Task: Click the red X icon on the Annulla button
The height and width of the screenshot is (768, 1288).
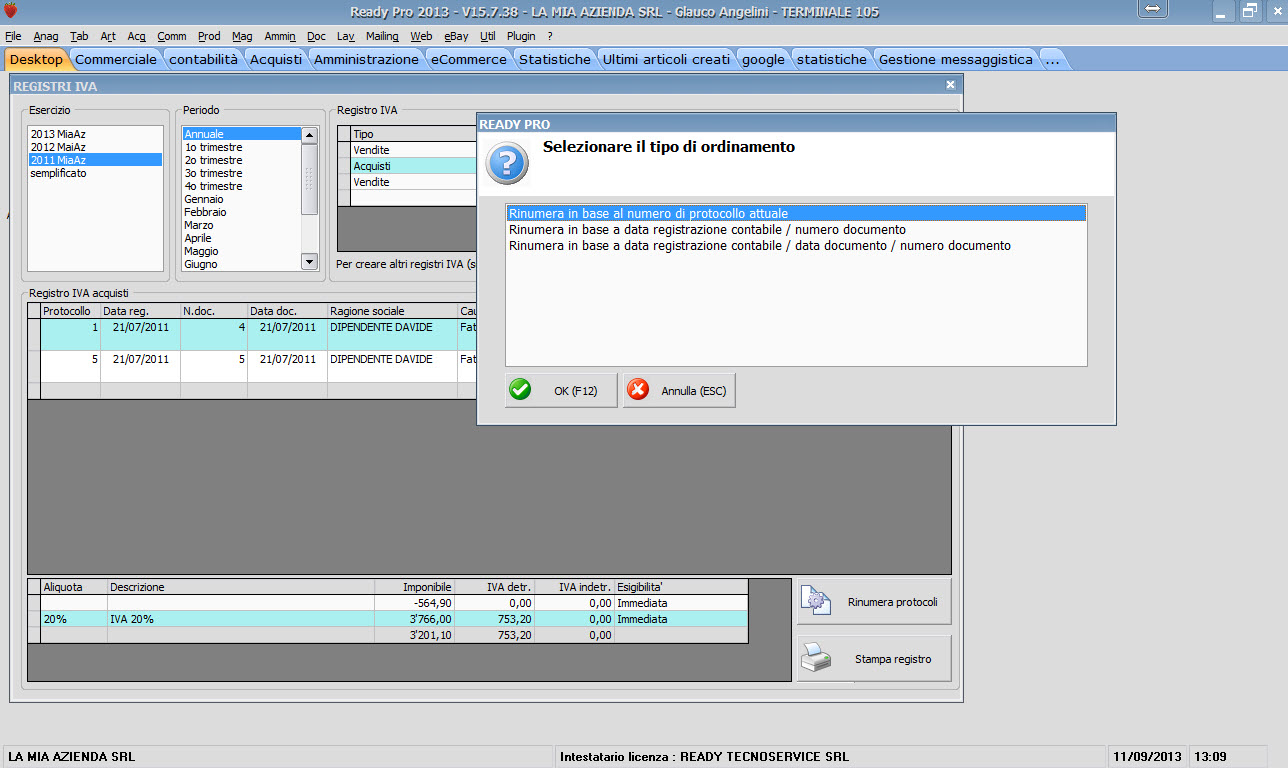Action: [x=637, y=390]
